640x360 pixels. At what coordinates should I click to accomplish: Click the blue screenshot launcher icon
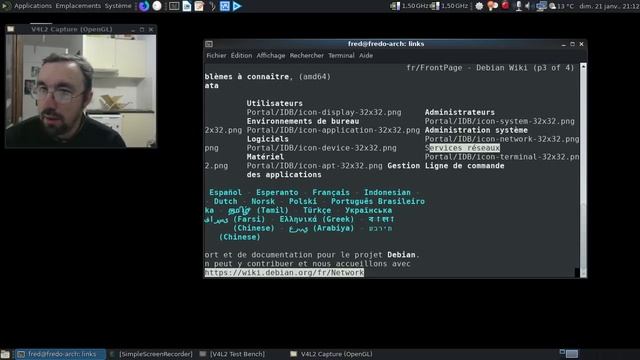pos(224,6)
